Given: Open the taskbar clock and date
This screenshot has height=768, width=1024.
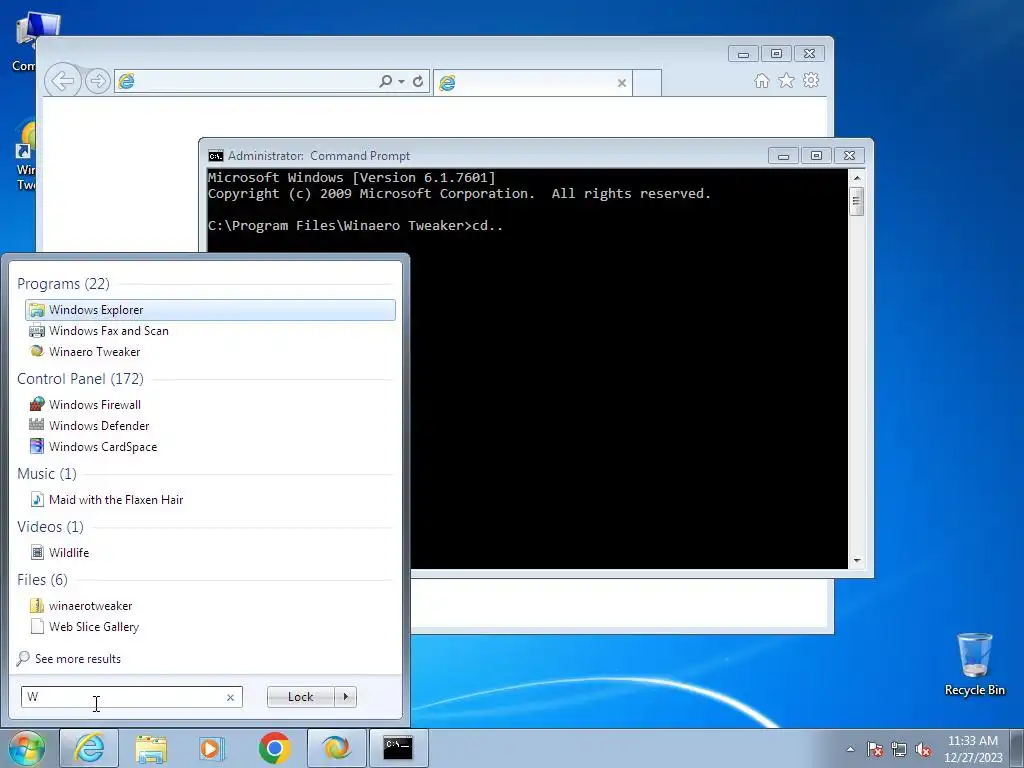Looking at the screenshot, I should pyautogui.click(x=973, y=749).
